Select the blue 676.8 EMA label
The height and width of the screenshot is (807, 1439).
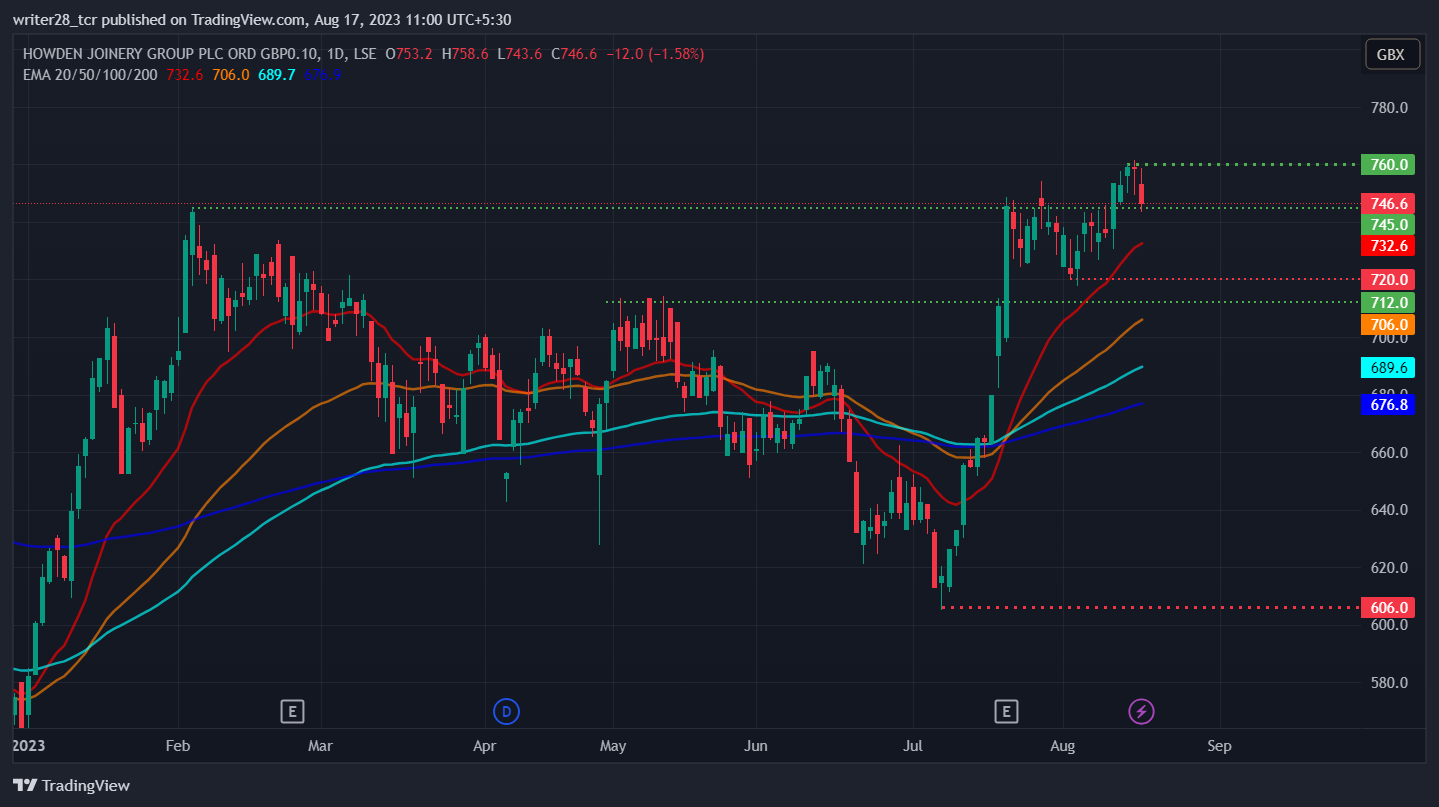click(x=1388, y=404)
